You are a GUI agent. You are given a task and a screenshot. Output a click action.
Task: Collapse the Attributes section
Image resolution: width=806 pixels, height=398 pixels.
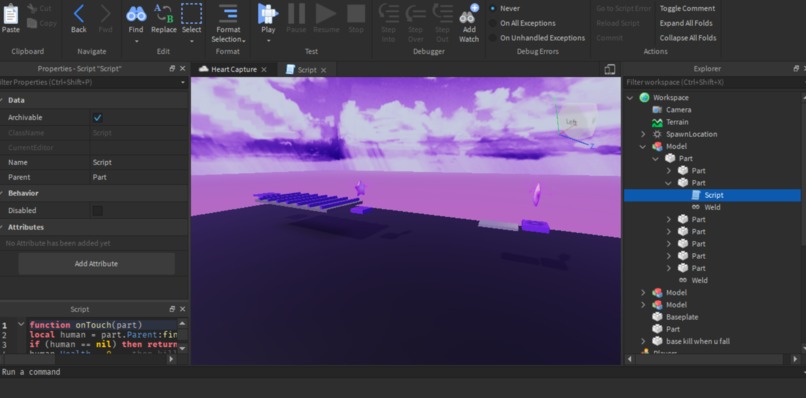[x=2, y=227]
